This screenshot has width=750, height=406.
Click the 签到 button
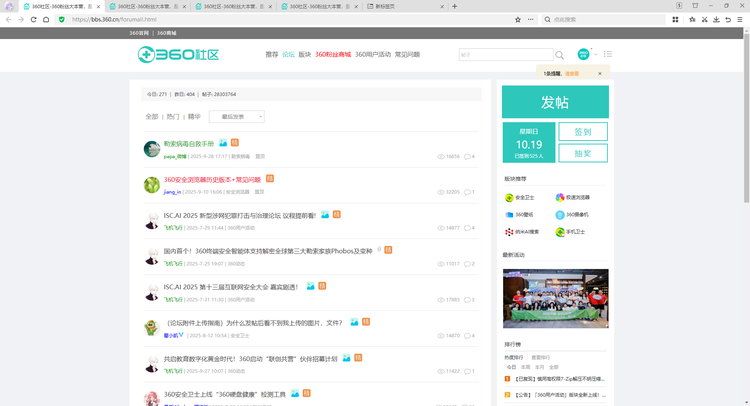[583, 132]
